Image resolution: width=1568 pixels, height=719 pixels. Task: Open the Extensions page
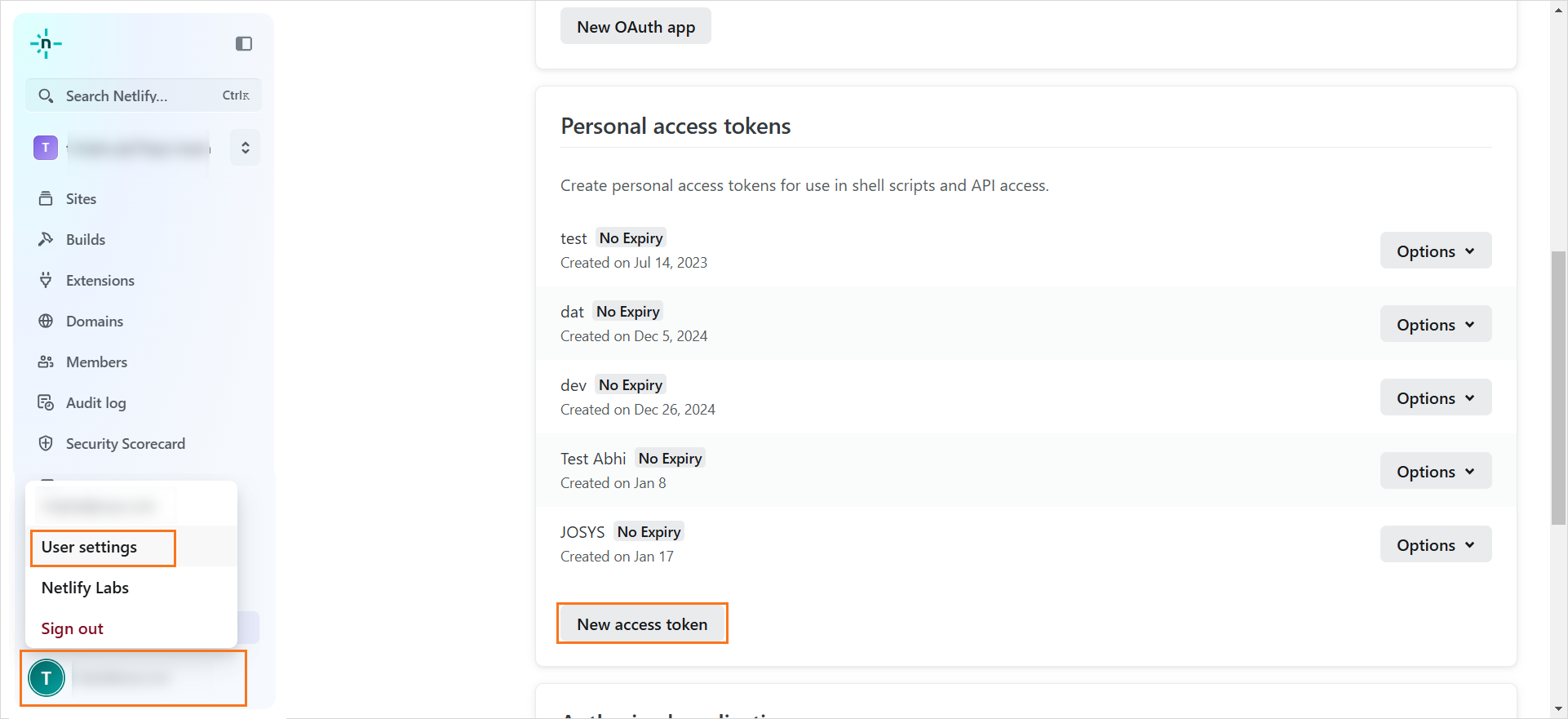100,280
